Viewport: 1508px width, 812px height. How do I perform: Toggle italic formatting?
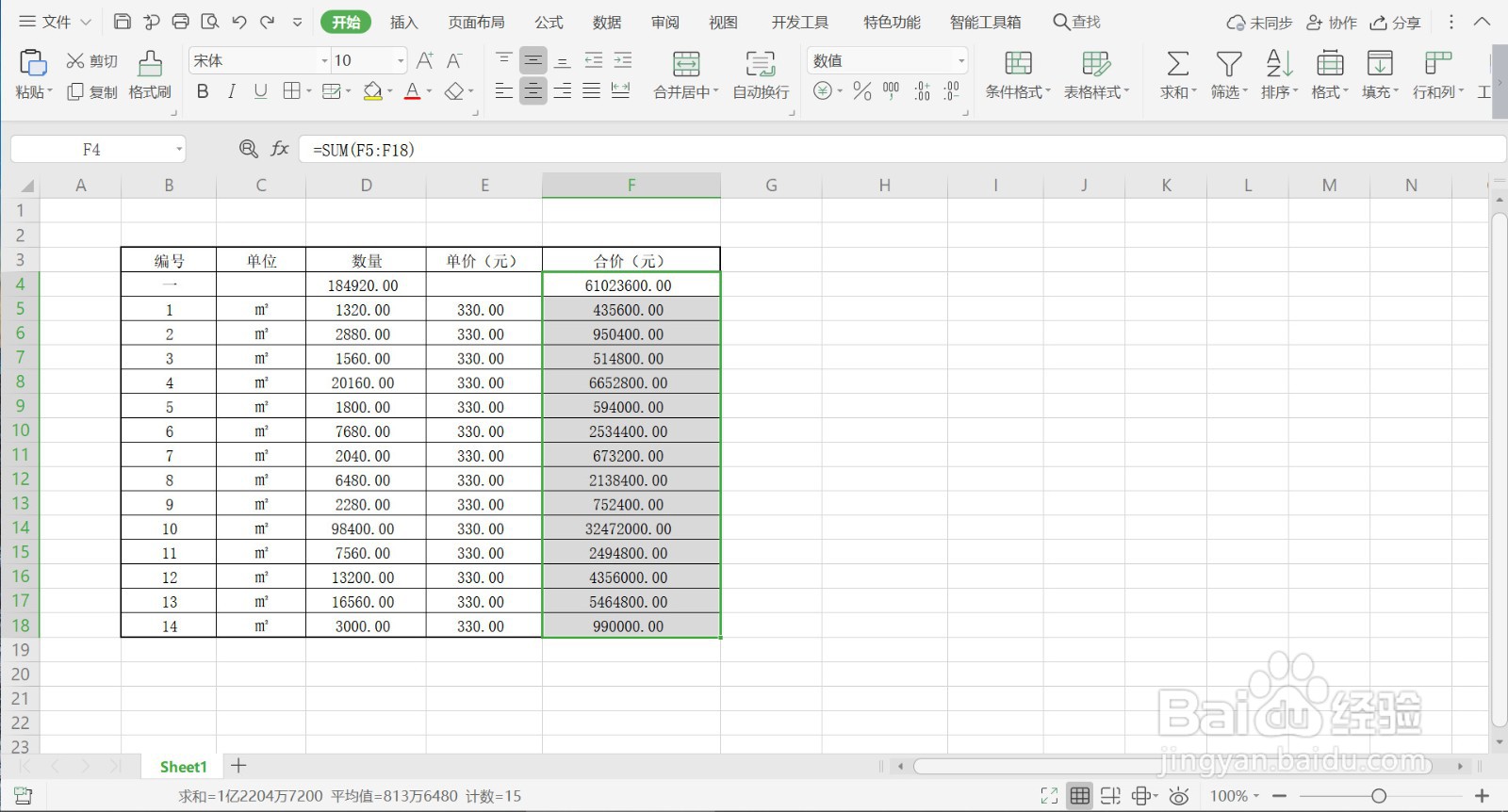coord(232,91)
